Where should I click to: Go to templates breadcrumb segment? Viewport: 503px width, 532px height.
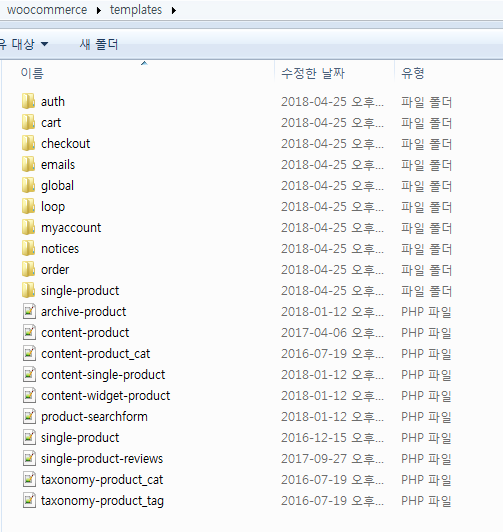(136, 10)
